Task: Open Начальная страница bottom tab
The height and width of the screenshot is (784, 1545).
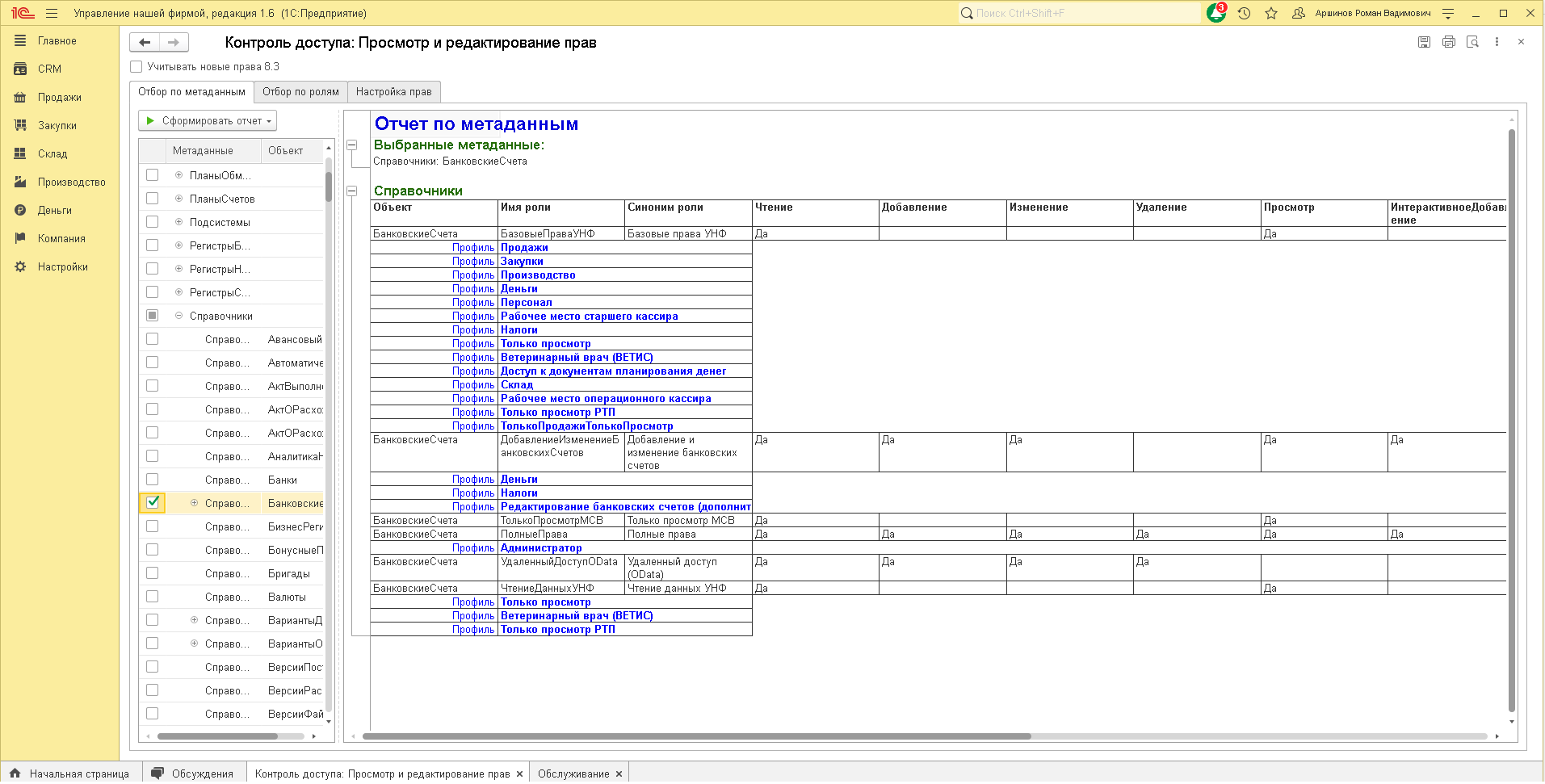Action: 71,774
